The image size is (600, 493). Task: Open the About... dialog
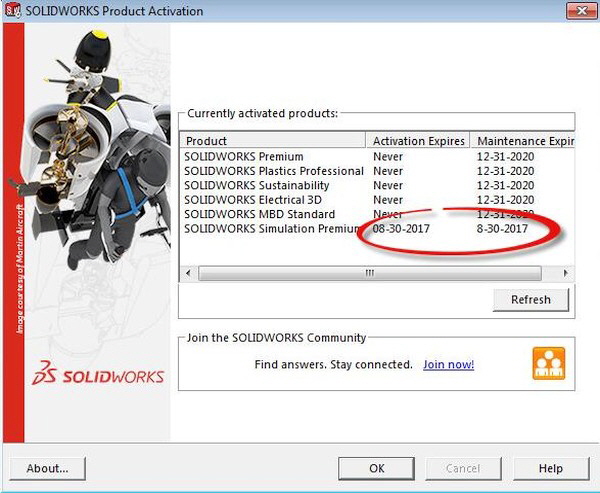pos(47,468)
